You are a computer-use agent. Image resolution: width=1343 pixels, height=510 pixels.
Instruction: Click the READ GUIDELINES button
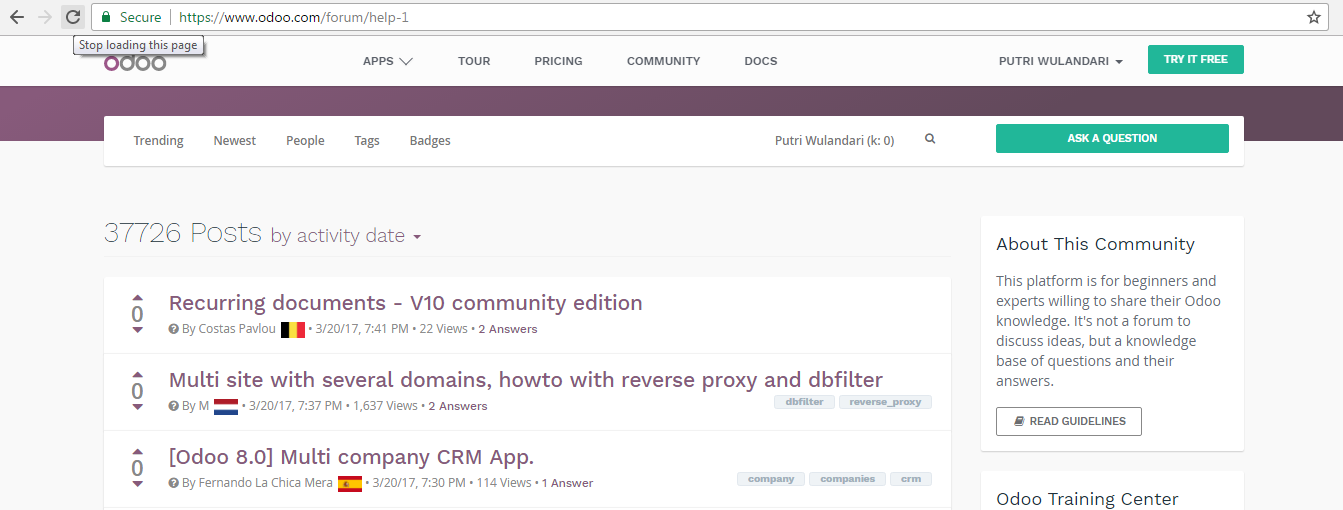click(x=1069, y=421)
